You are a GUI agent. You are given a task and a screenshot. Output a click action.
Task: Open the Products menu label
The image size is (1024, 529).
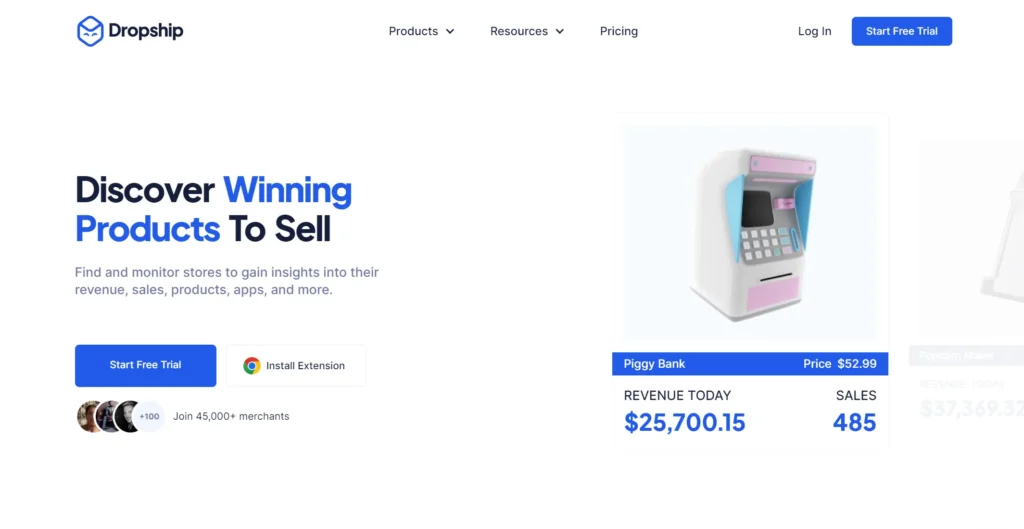pyautogui.click(x=413, y=31)
